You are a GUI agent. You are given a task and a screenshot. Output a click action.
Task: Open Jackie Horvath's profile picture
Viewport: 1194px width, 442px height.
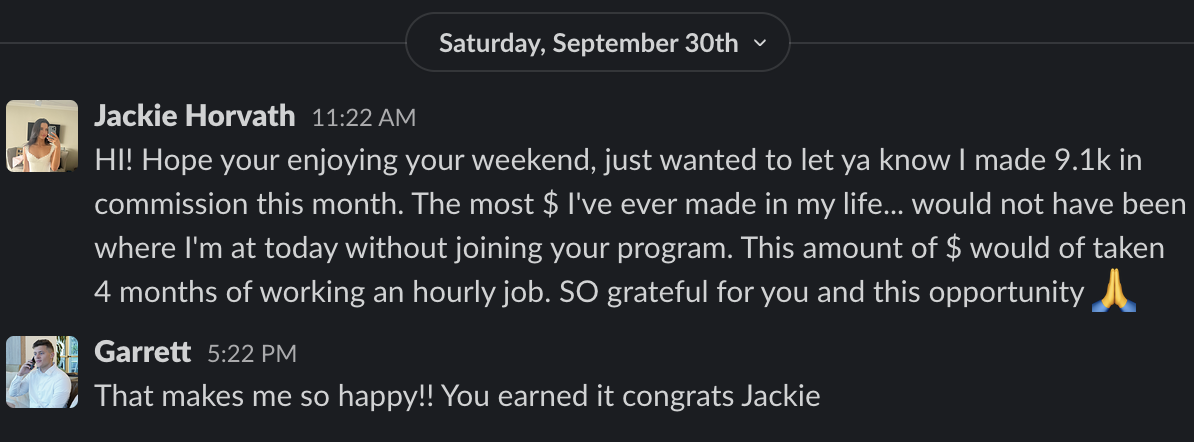(x=42, y=136)
